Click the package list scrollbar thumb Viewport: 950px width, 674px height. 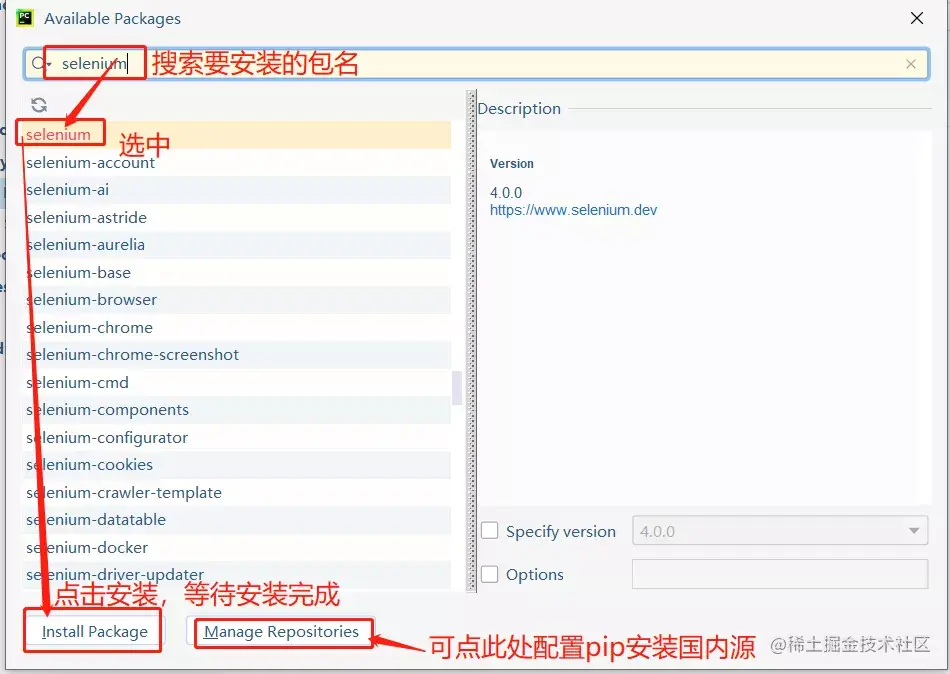tap(457, 388)
